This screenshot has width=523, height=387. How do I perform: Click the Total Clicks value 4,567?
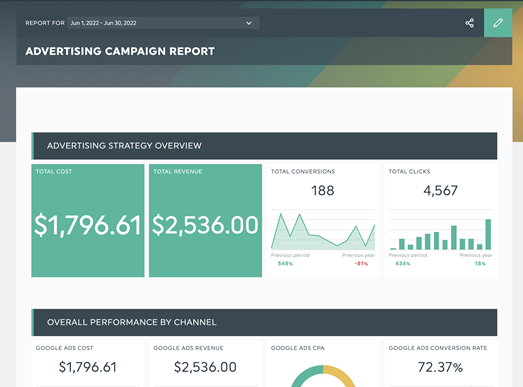click(x=440, y=190)
